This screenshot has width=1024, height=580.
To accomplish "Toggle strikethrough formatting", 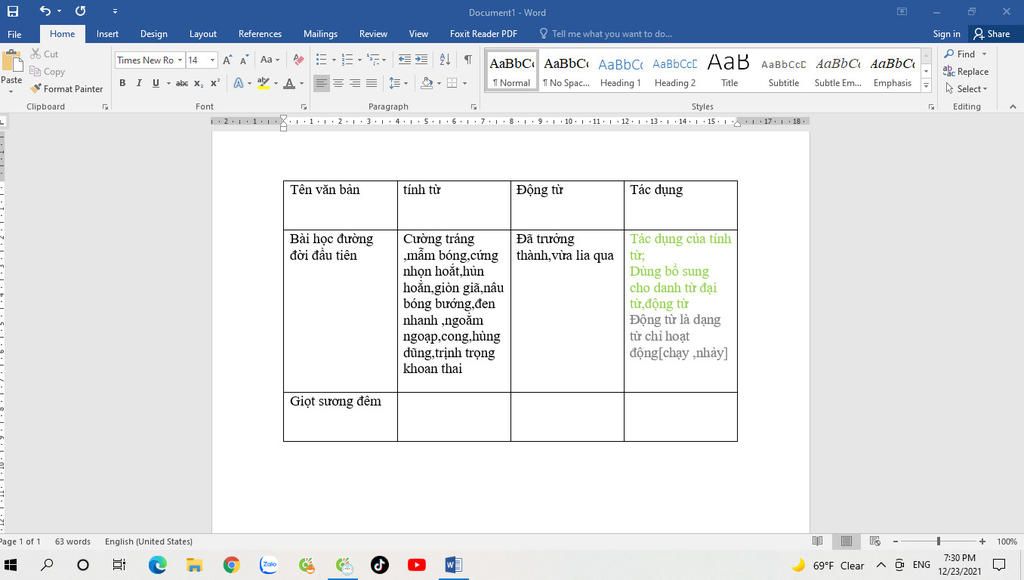I will tap(182, 83).
